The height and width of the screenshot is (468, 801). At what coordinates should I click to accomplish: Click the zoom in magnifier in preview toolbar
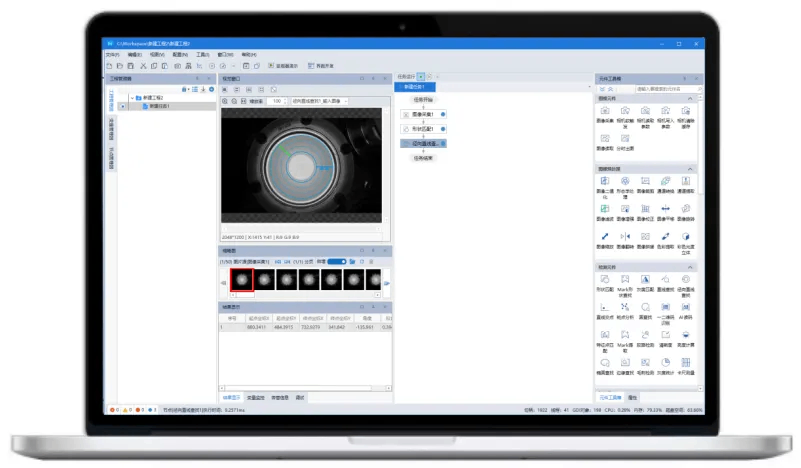click(x=225, y=101)
